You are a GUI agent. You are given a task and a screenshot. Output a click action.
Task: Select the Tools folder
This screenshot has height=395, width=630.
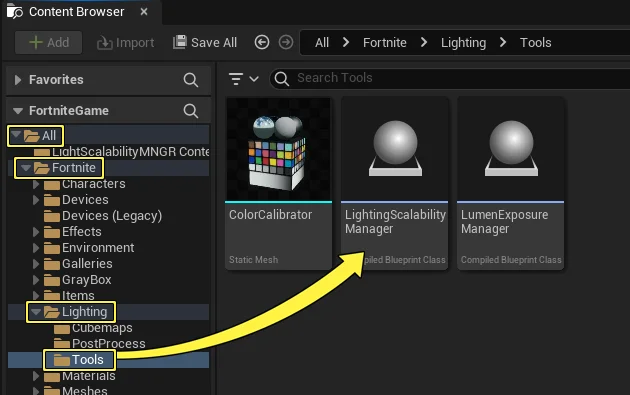coord(79,360)
